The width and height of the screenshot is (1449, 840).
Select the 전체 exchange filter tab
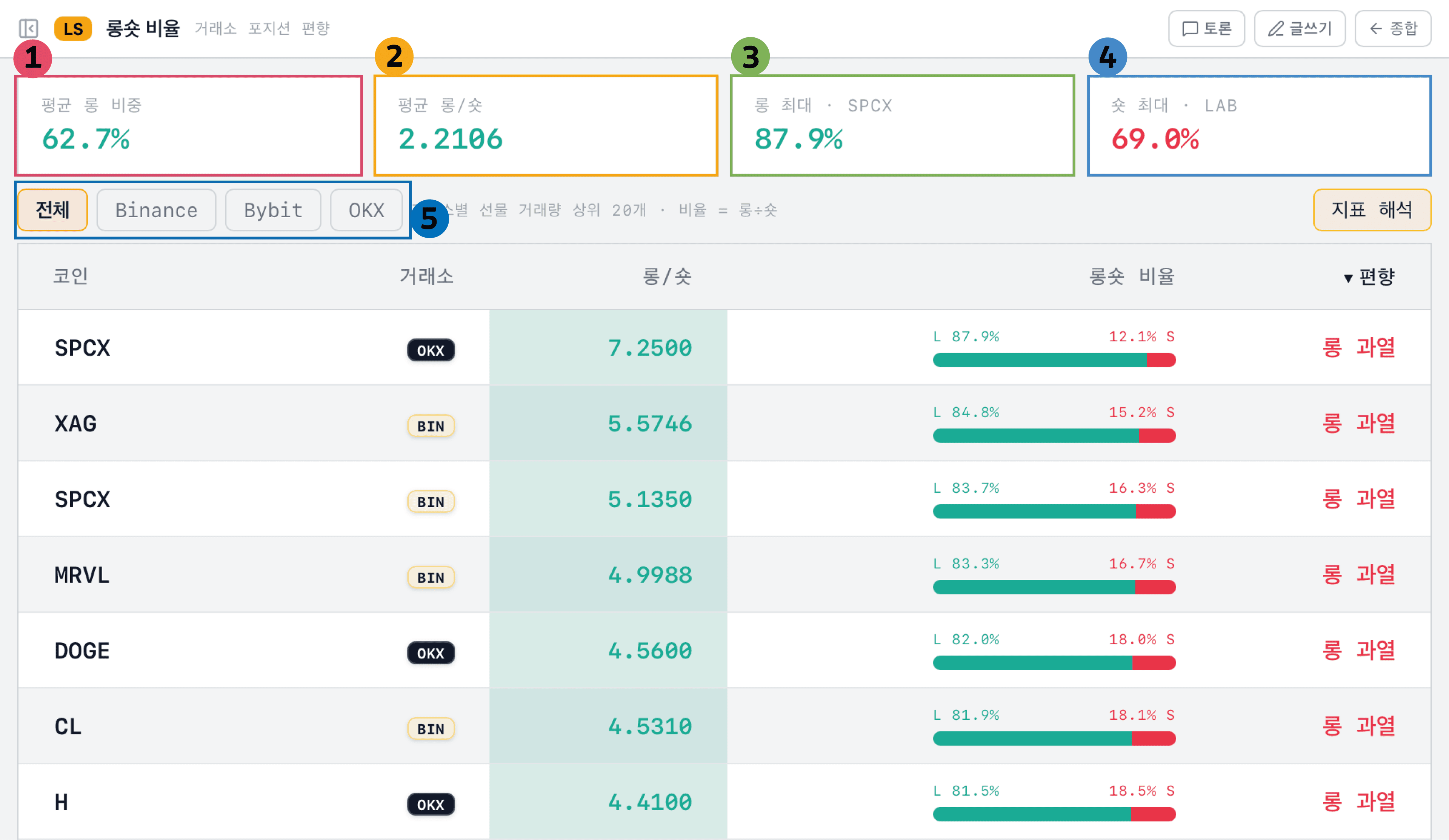pos(52,210)
